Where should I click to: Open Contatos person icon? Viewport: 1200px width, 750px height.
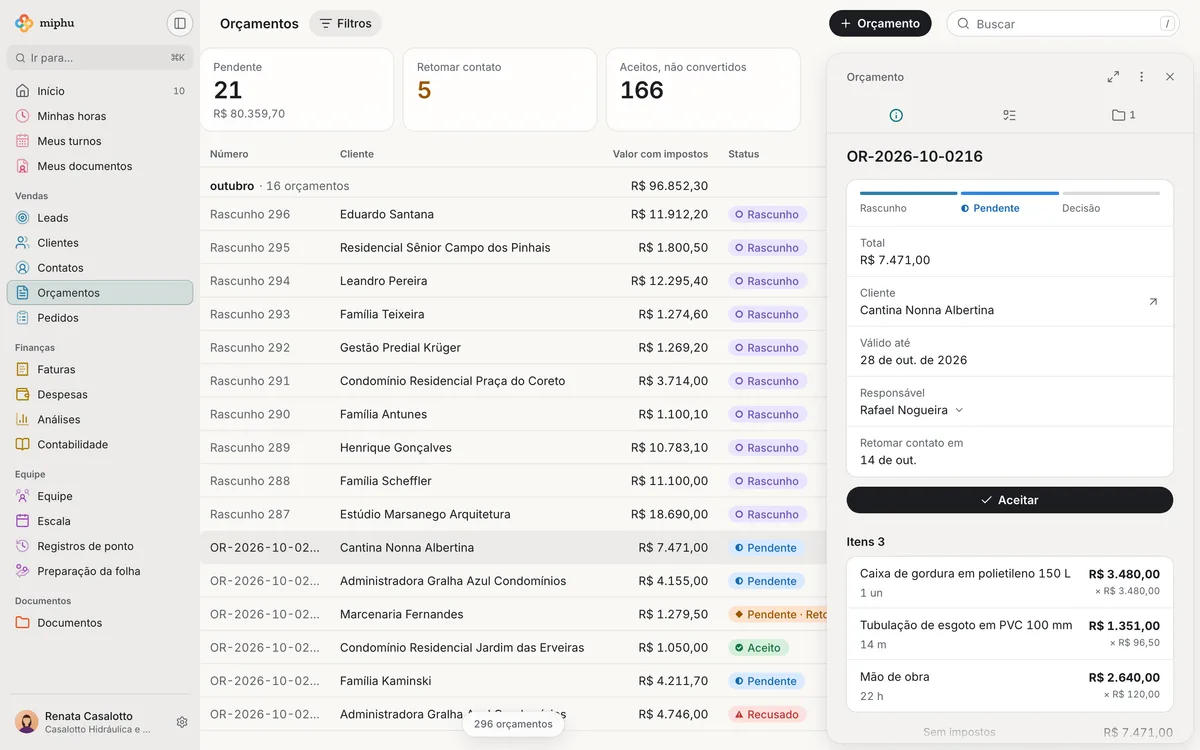23,268
